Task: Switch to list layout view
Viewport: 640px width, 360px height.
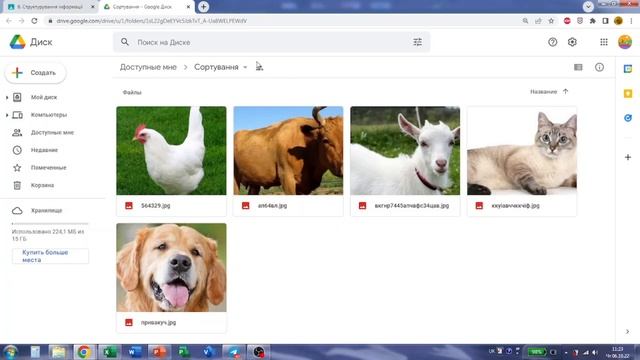Action: pos(578,67)
